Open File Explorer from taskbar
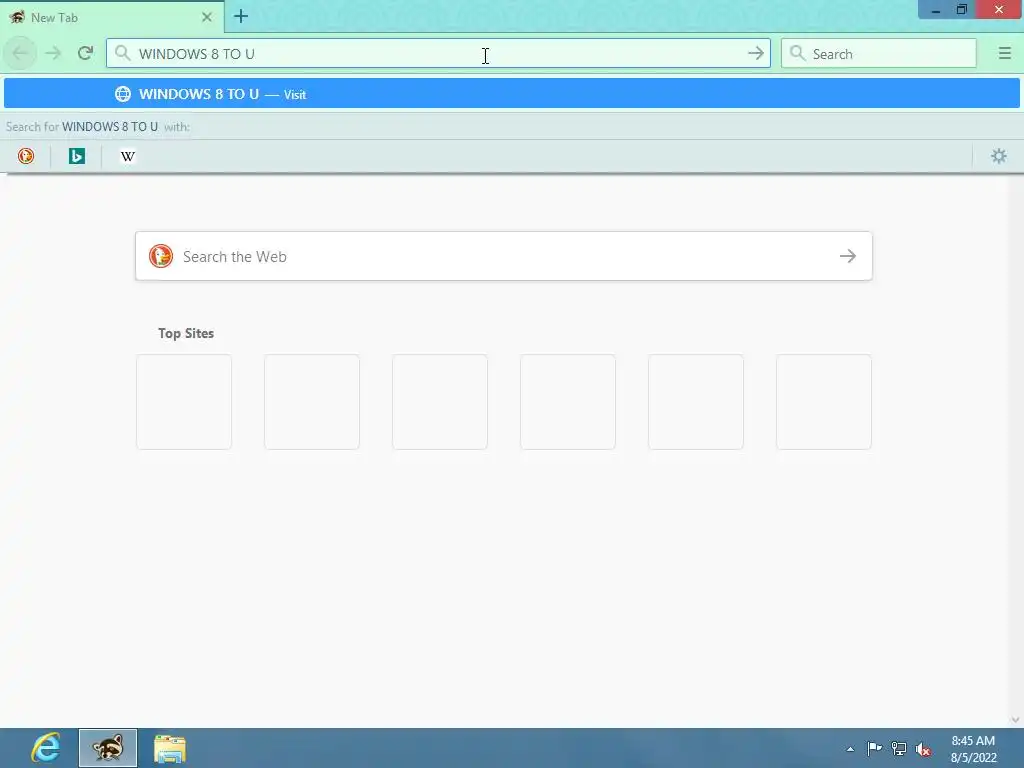Screen dimensions: 1024x768 pos(170,748)
